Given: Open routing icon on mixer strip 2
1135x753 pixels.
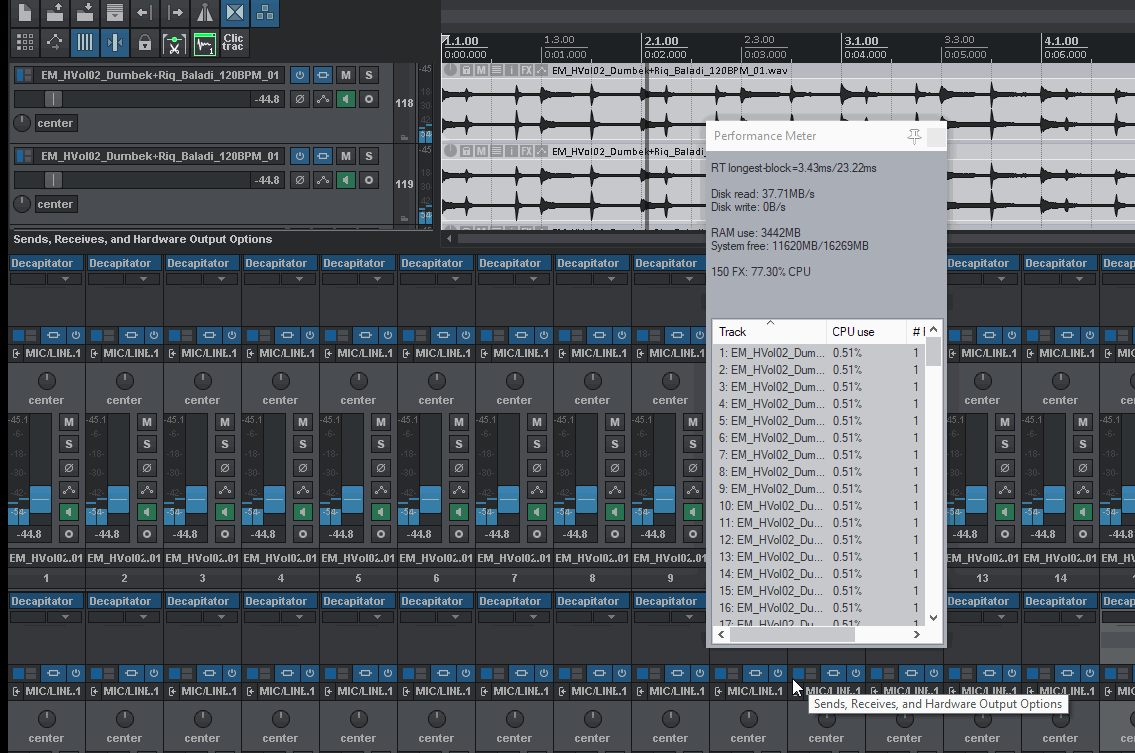Looking at the screenshot, I should [131, 335].
